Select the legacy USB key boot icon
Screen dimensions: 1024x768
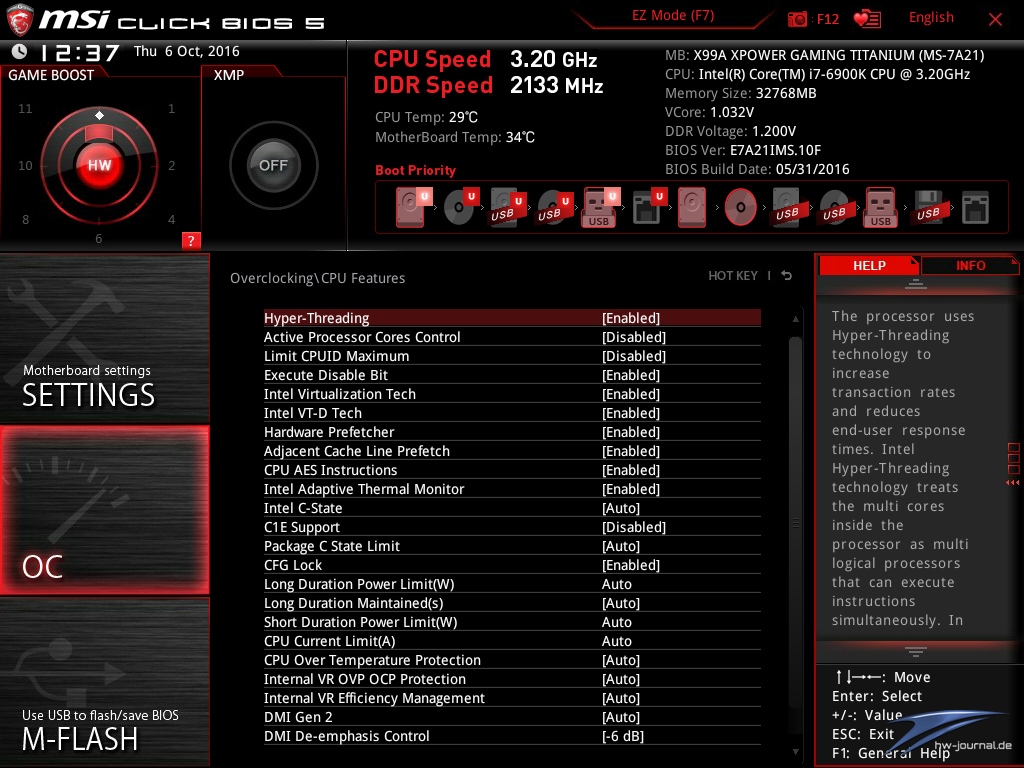[881, 207]
